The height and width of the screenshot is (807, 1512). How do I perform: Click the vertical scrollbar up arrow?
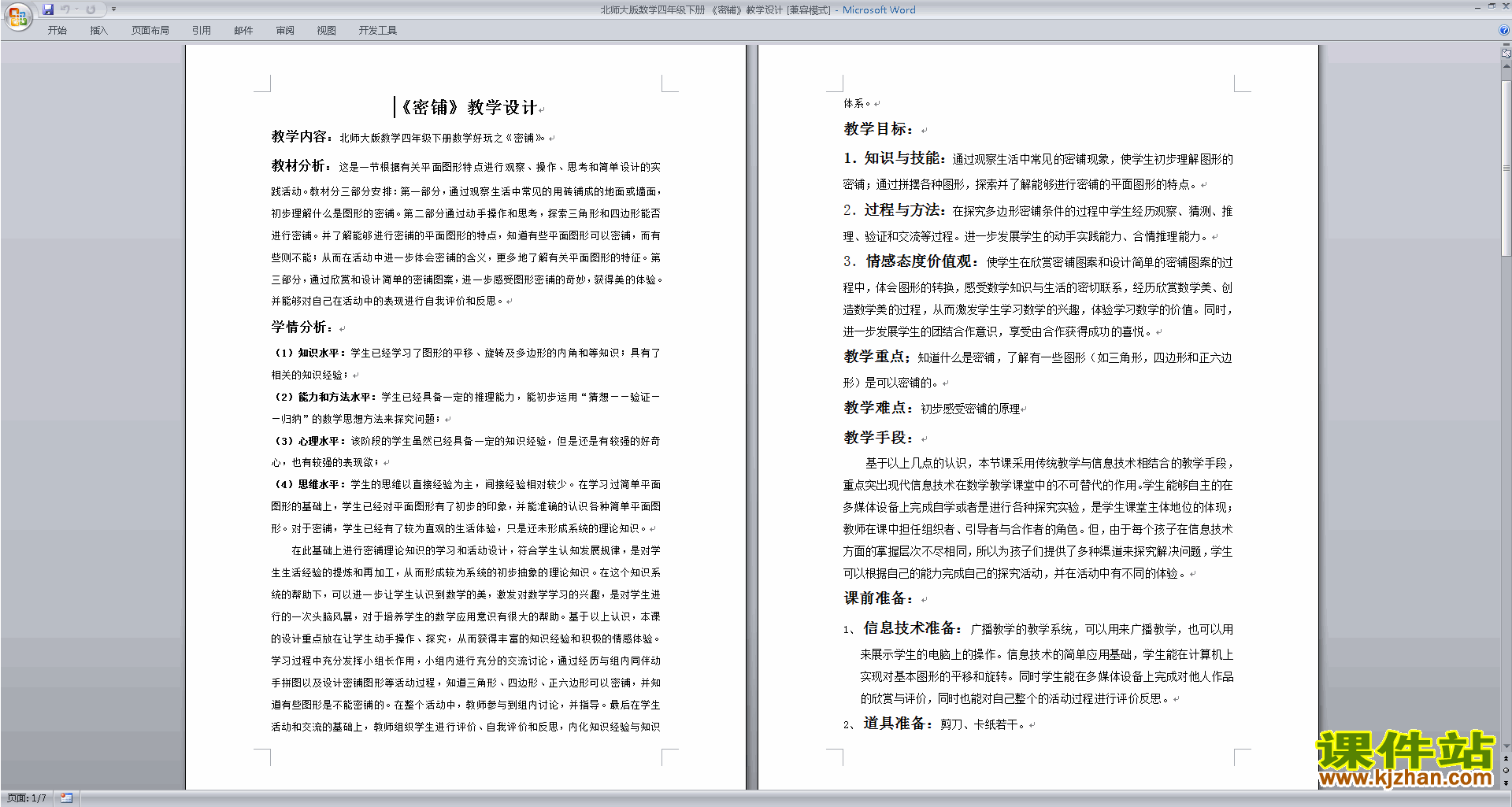click(1506, 65)
